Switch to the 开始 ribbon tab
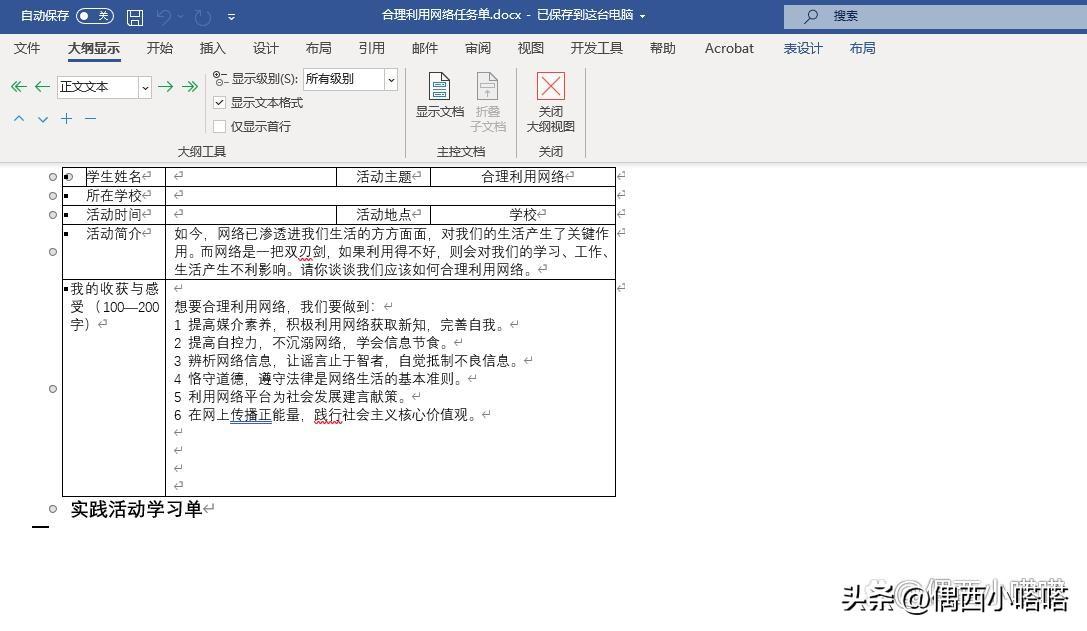Image resolution: width=1087 pixels, height=631 pixels. [x=159, y=48]
